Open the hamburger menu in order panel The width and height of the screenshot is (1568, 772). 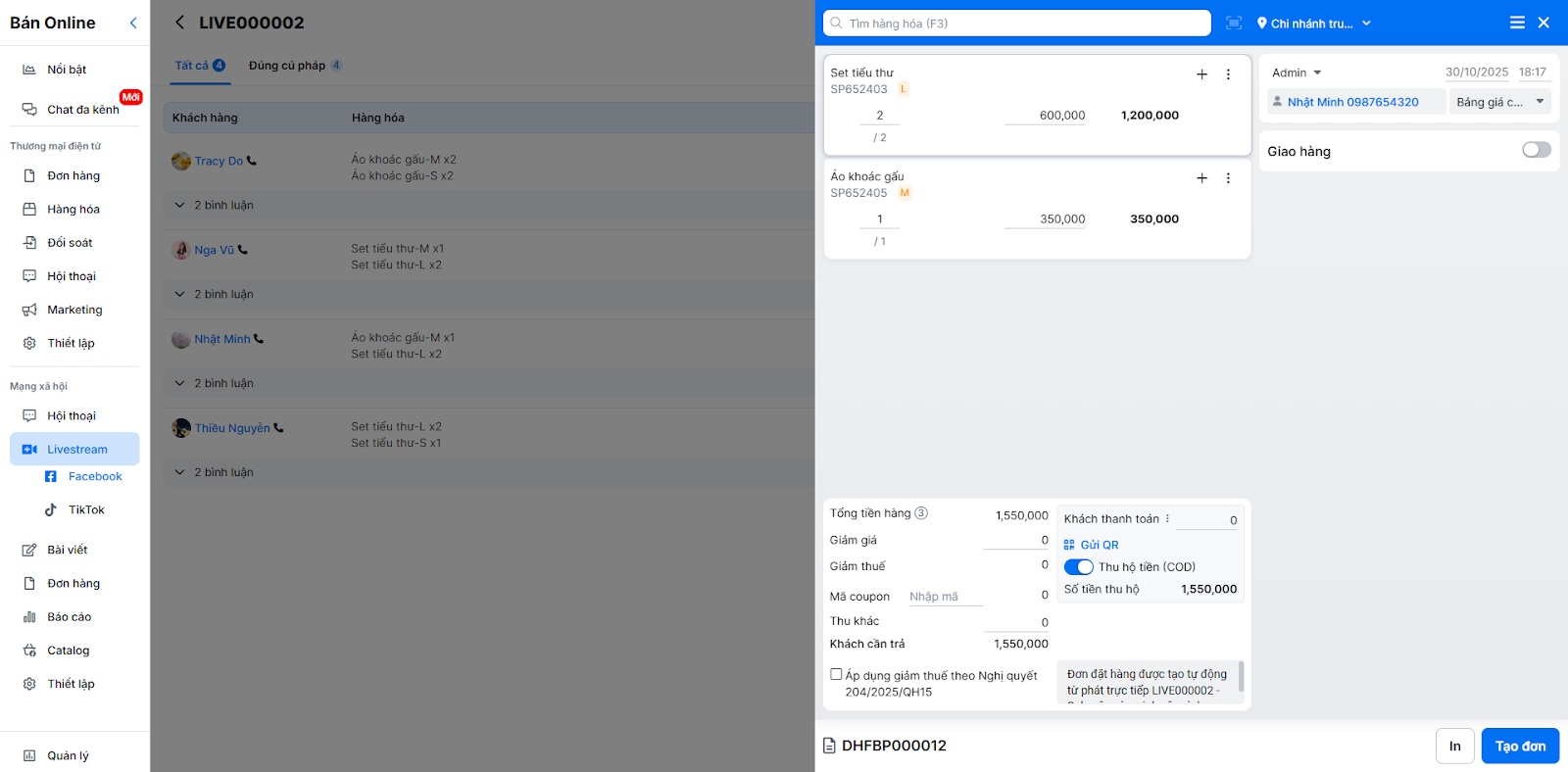click(1517, 23)
